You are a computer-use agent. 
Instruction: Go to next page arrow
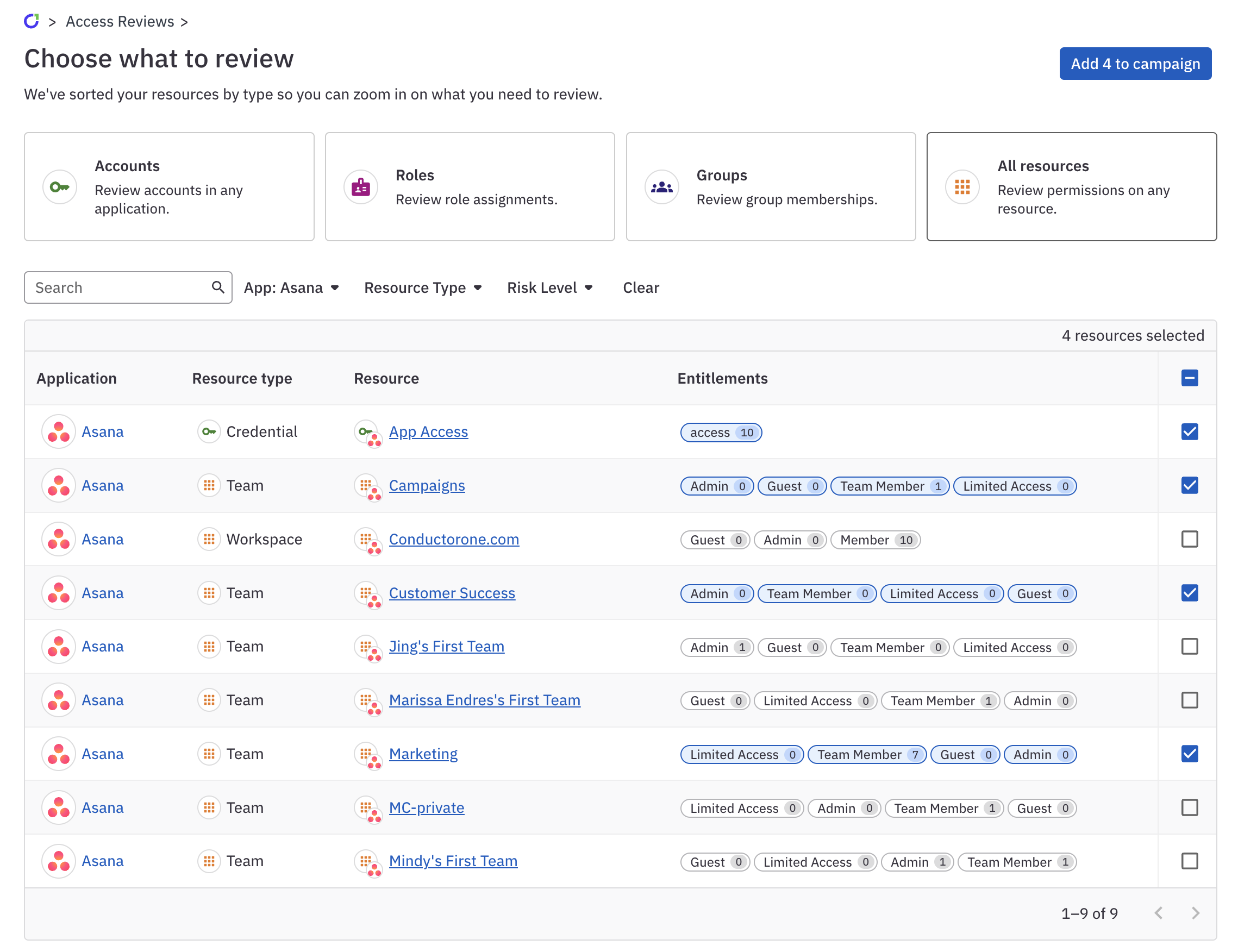click(x=1195, y=913)
